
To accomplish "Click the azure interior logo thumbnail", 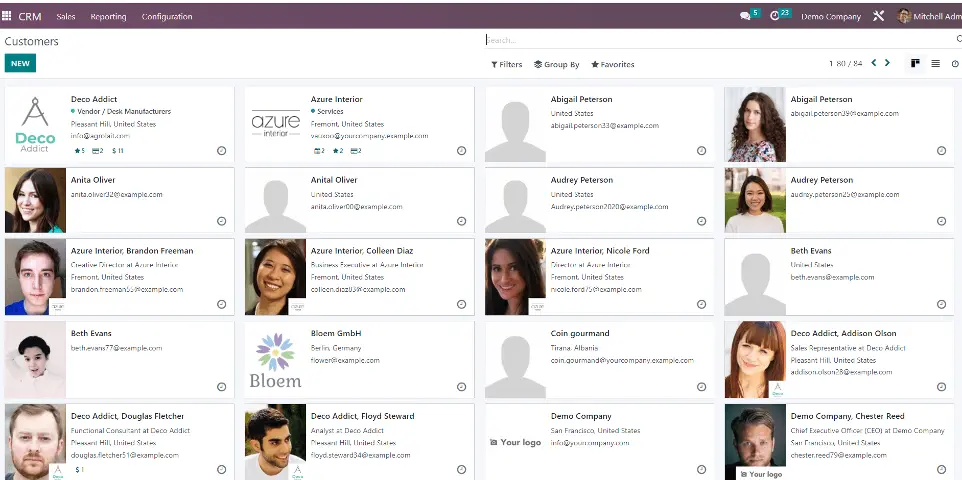I will 275,123.
